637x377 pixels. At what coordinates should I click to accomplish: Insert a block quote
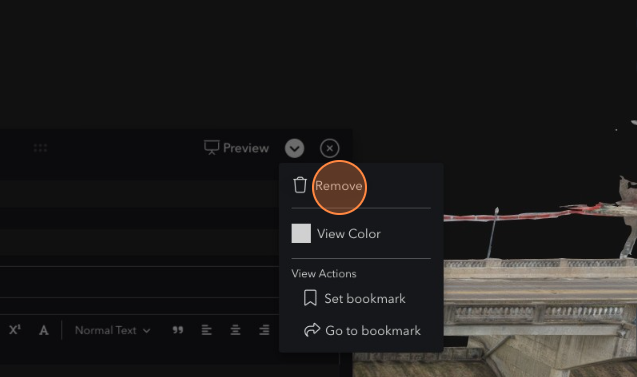(178, 330)
